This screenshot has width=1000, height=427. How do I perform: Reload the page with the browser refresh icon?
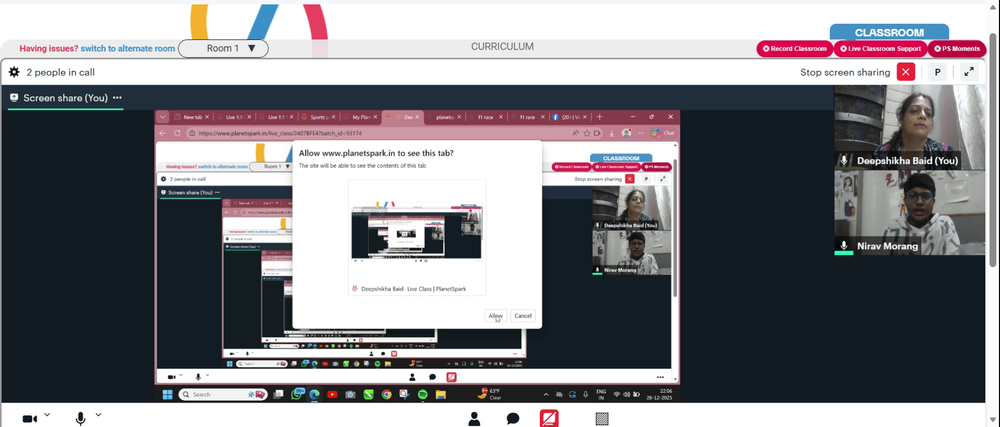[177, 133]
